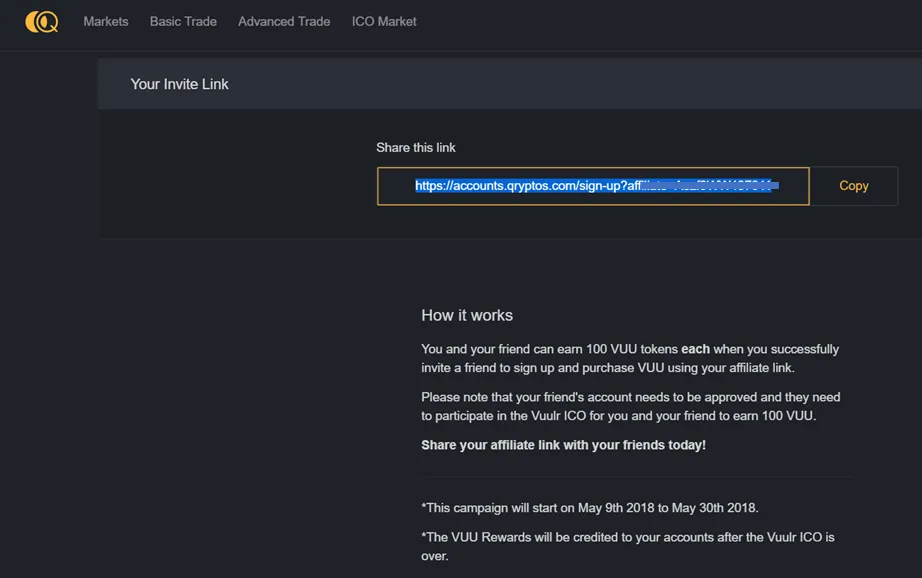Select the invite link URL field
922x578 pixels.
[593, 186]
